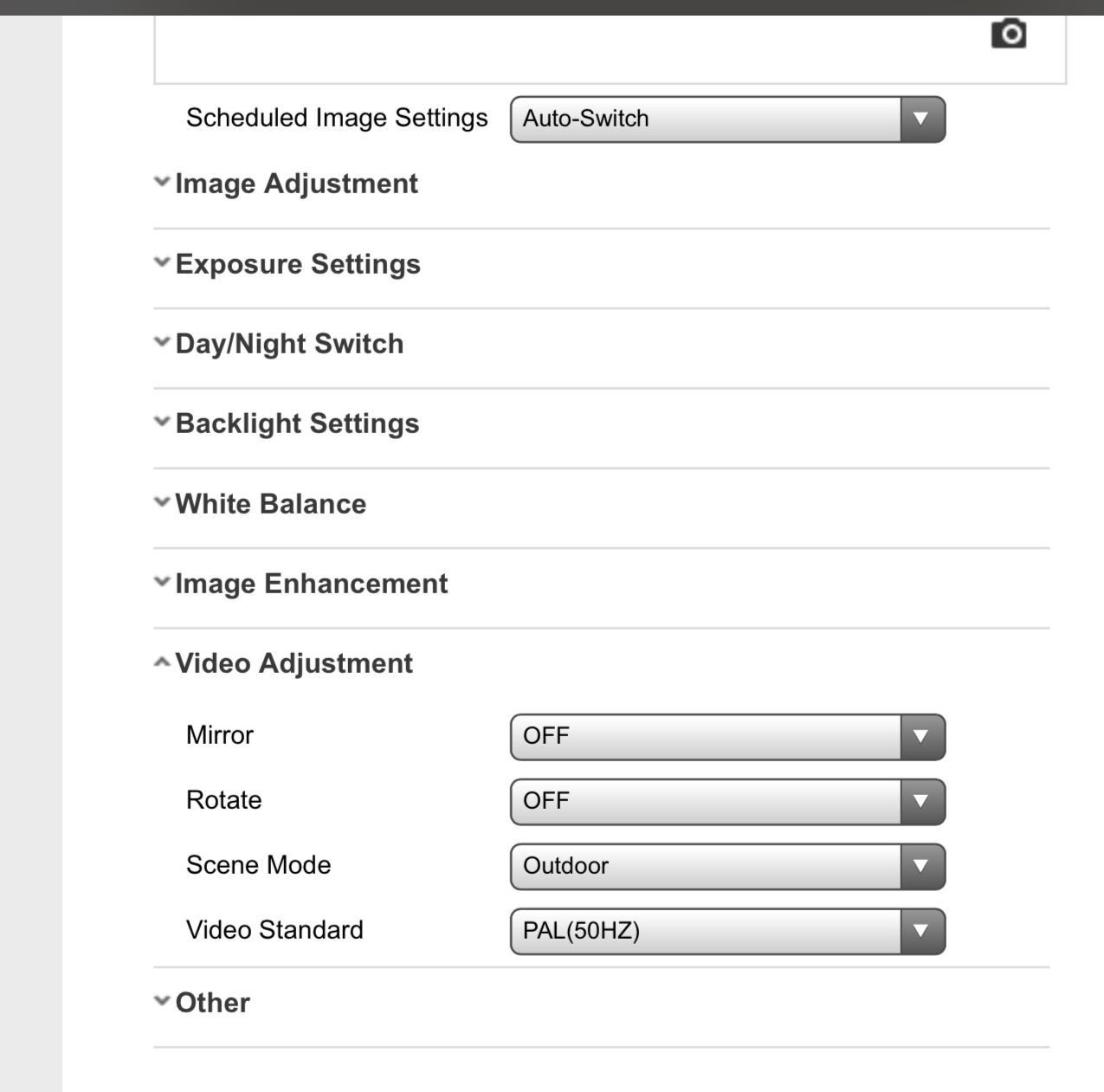Click the camera snapshot icon
The height and width of the screenshot is (1092, 1104).
tap(1008, 34)
